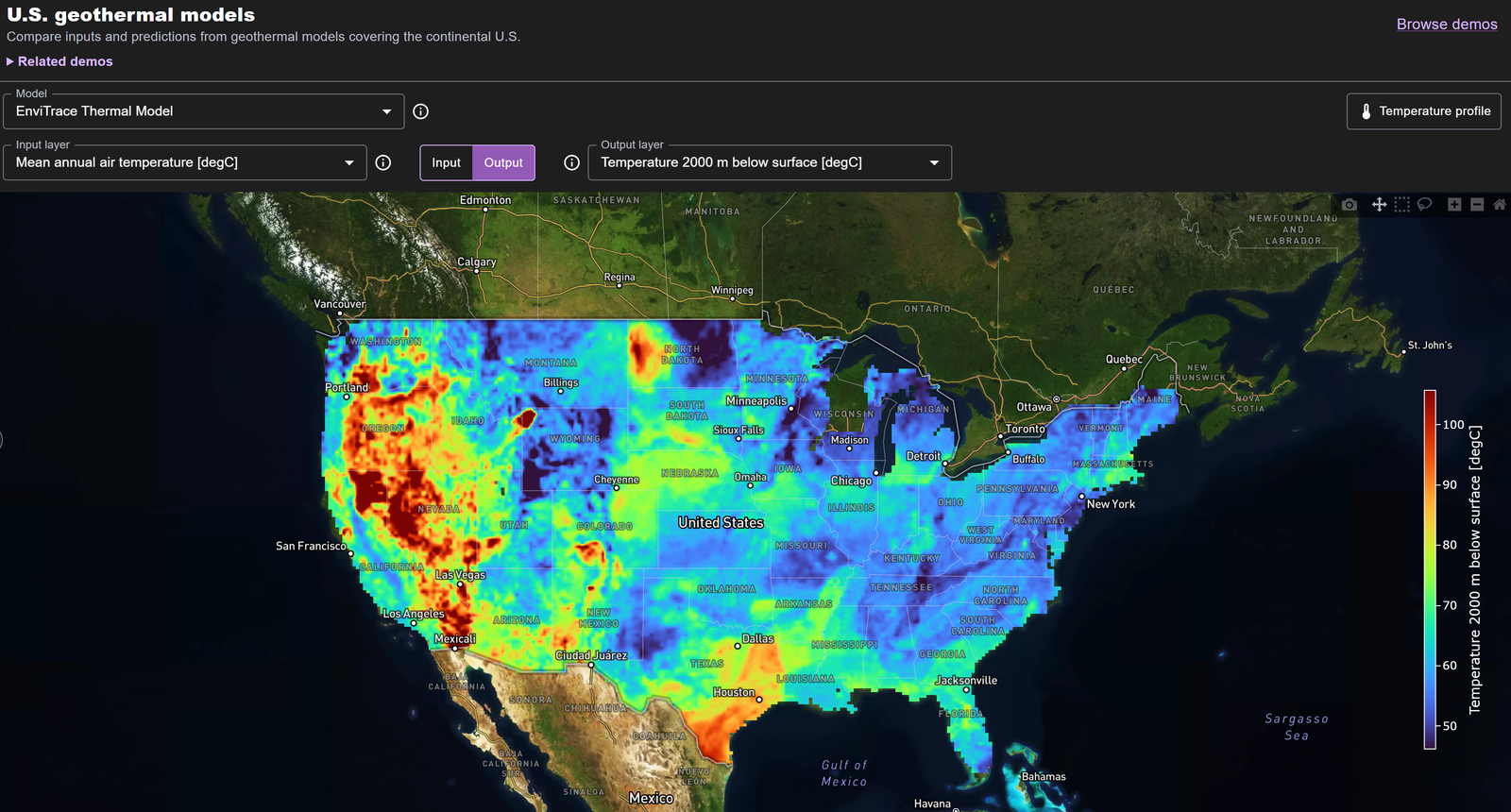Click the Las Vegas label on map

[461, 574]
